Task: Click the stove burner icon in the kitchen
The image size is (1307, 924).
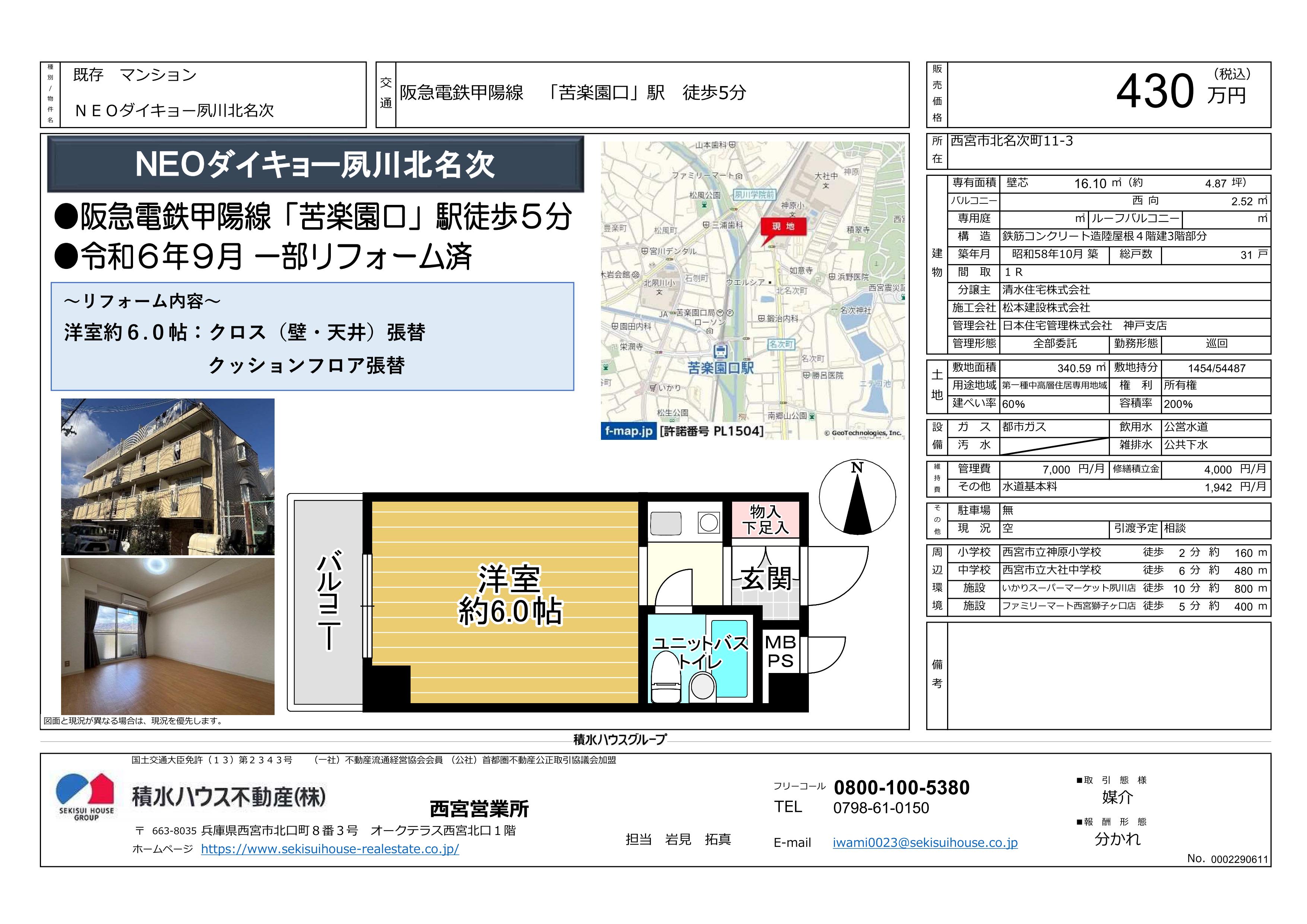Action: 709,522
